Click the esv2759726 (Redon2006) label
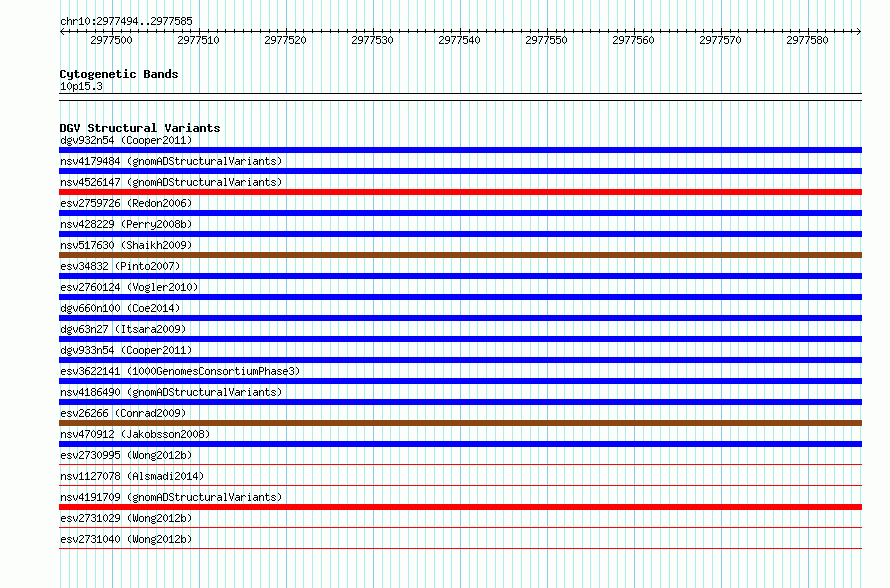The image size is (890, 588). coord(126,203)
